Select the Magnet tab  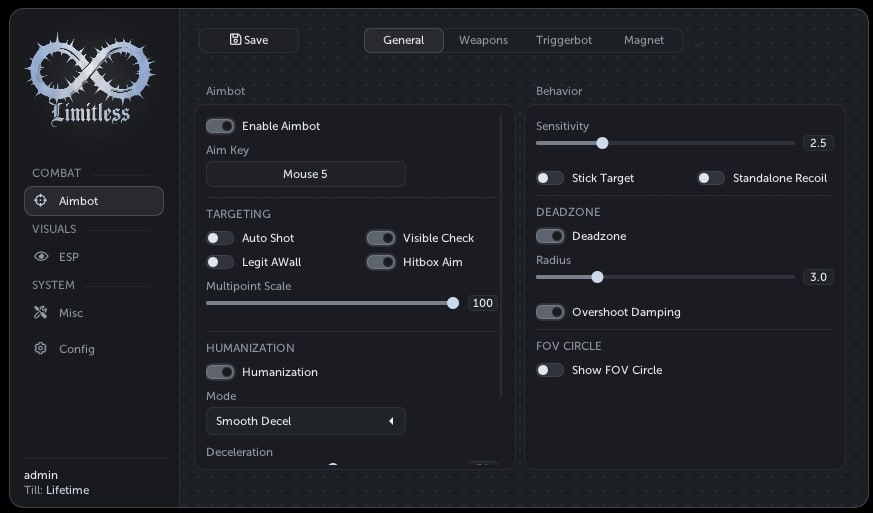644,40
